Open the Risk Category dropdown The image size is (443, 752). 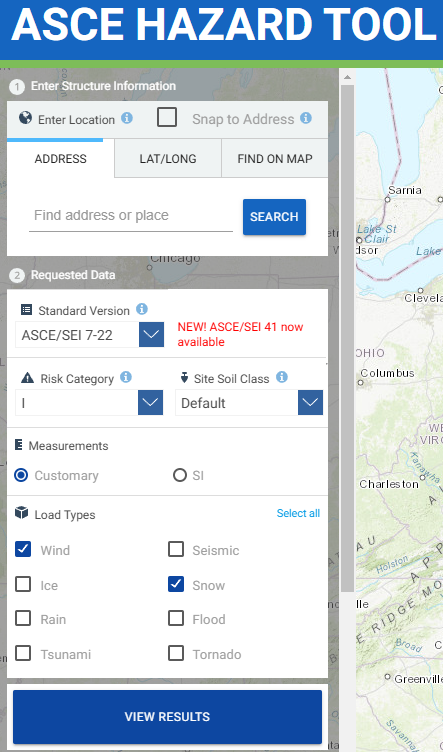coord(151,402)
